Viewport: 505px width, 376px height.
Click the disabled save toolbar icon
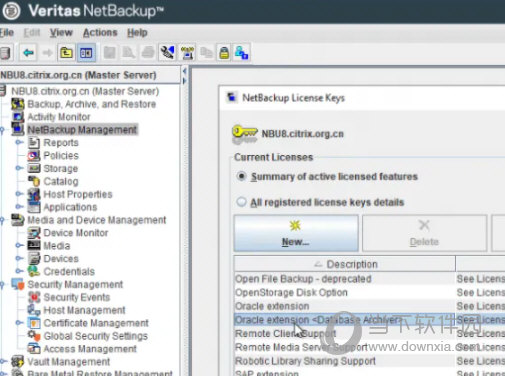point(110,53)
